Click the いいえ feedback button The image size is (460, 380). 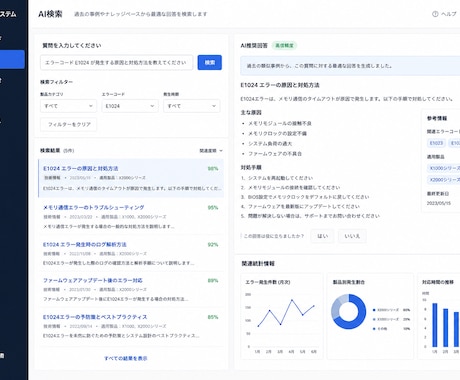click(x=352, y=236)
